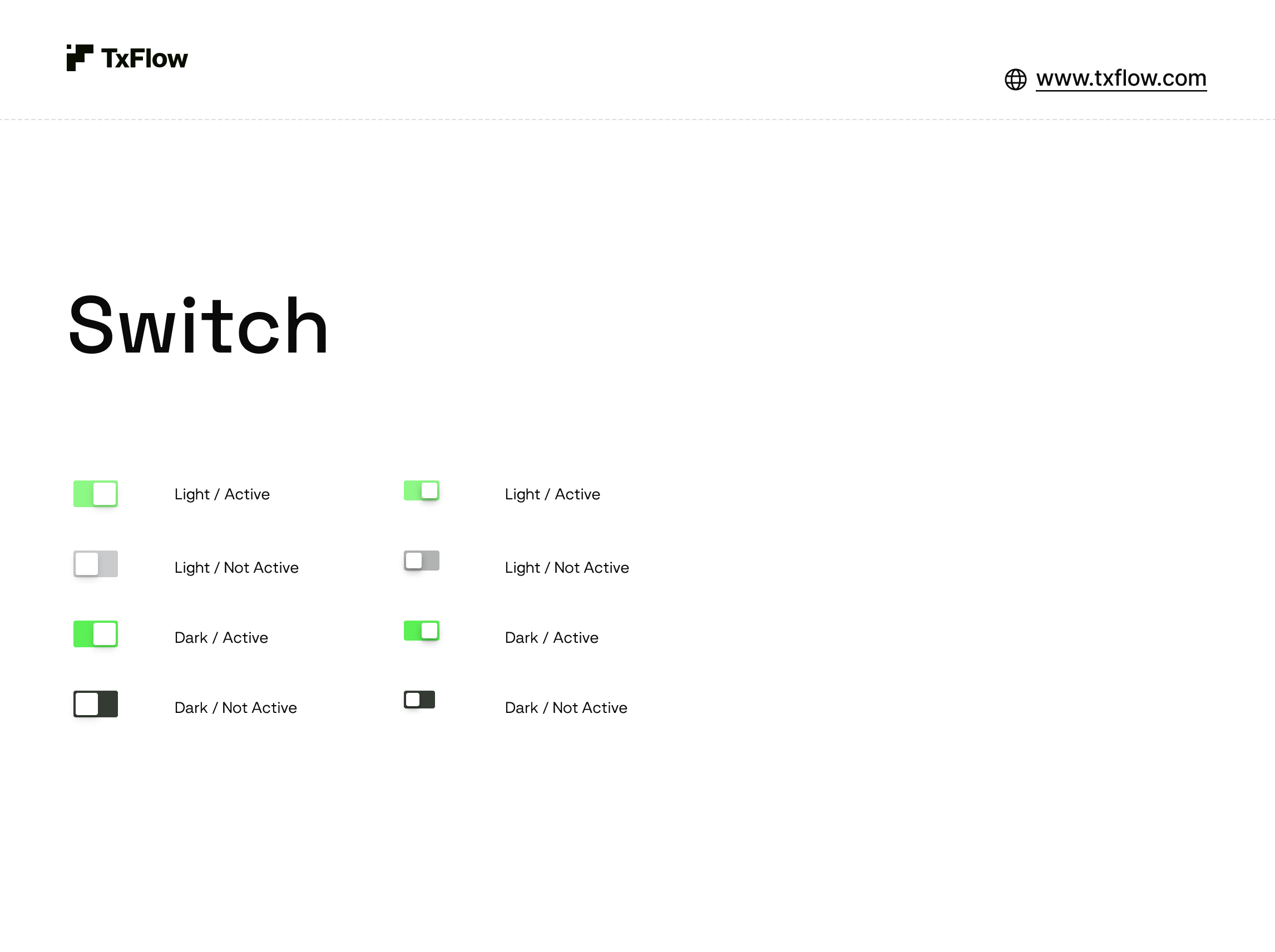Viewport: 1275px width, 952px height.
Task: Toggle the small Light / Active switch
Action: (x=421, y=490)
